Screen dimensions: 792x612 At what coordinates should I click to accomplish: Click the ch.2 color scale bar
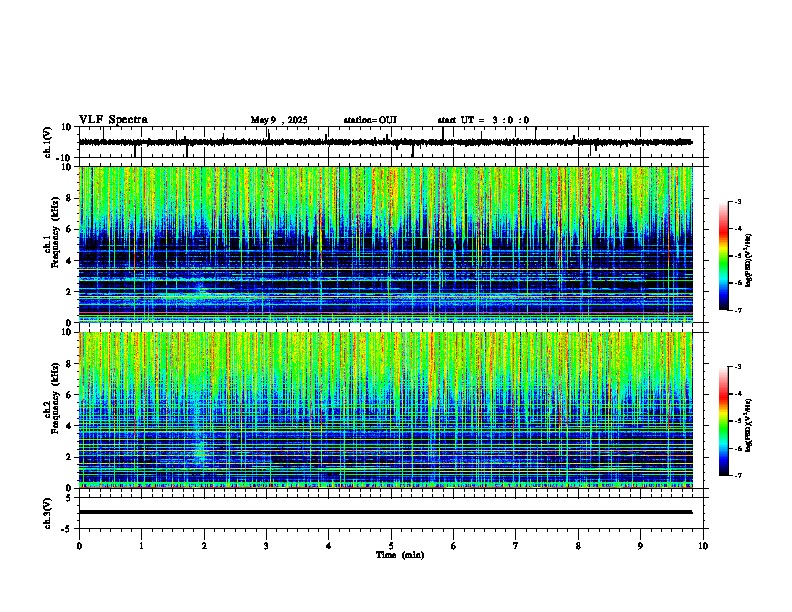(x=724, y=421)
